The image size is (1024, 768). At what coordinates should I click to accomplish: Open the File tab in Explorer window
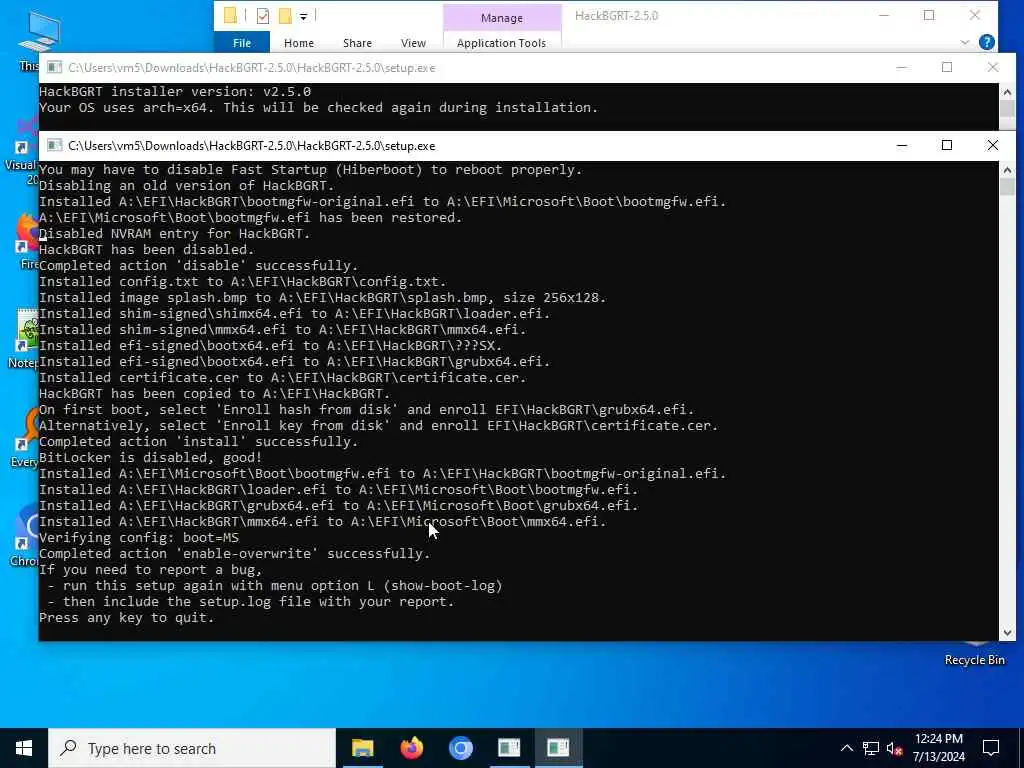pyautogui.click(x=242, y=42)
